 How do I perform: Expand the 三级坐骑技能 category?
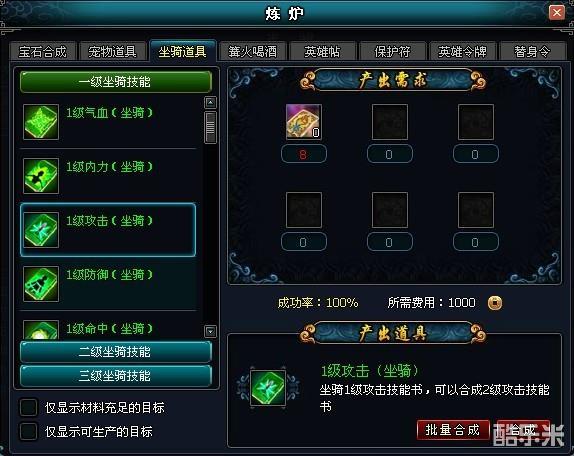point(116,375)
